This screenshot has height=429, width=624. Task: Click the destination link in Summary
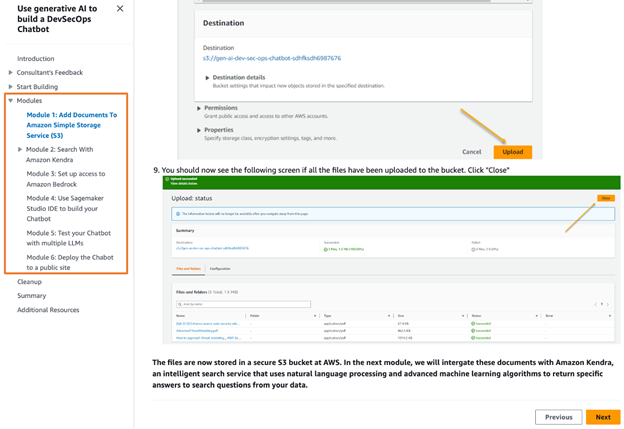tap(212, 248)
